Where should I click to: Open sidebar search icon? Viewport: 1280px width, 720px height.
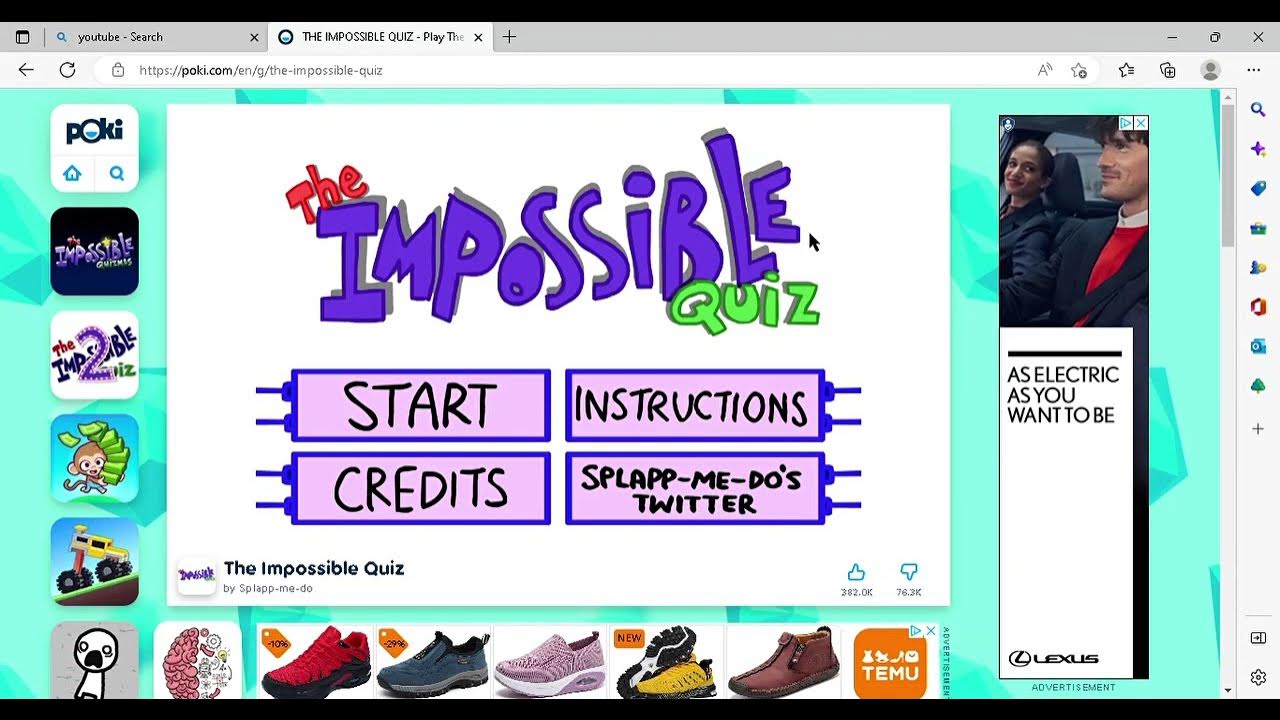click(x=1258, y=109)
